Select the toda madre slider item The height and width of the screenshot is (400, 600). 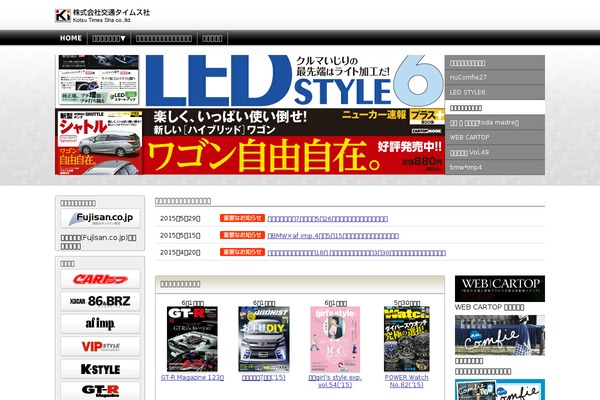click(494, 122)
